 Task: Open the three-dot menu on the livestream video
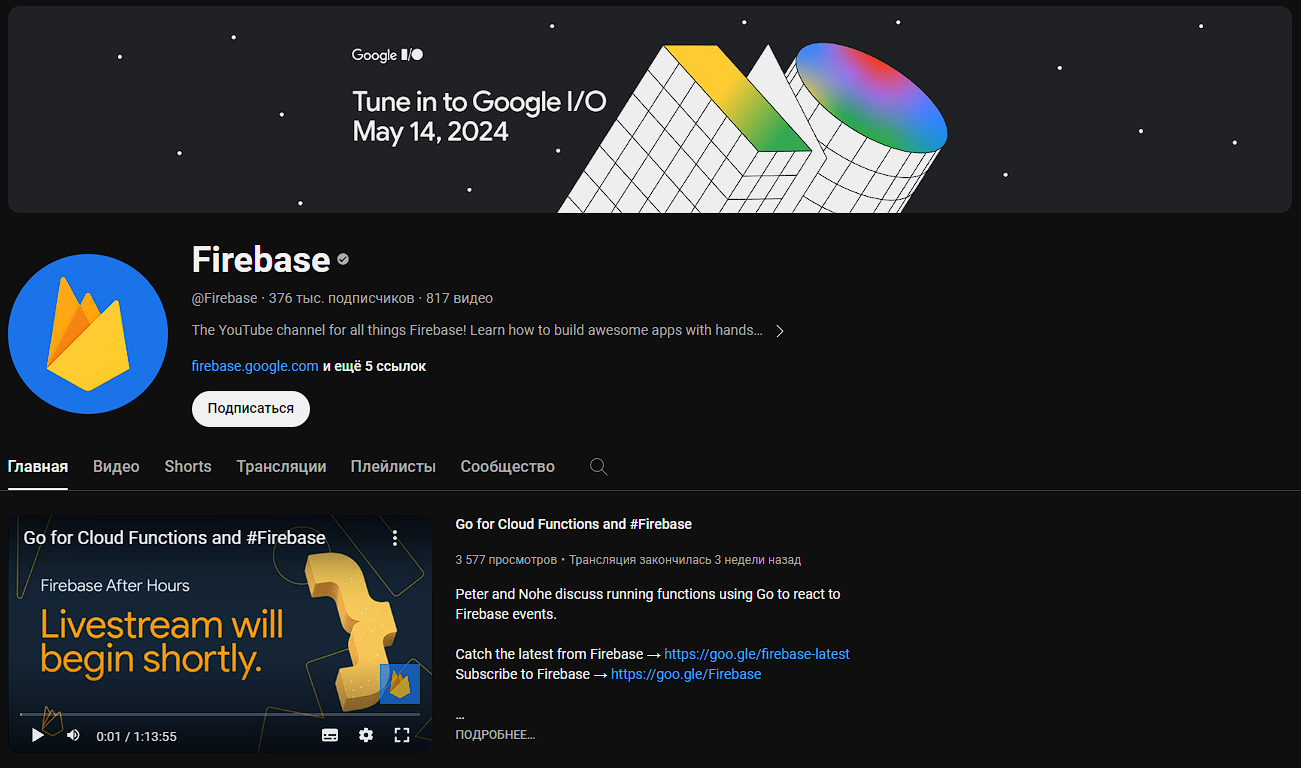point(395,537)
